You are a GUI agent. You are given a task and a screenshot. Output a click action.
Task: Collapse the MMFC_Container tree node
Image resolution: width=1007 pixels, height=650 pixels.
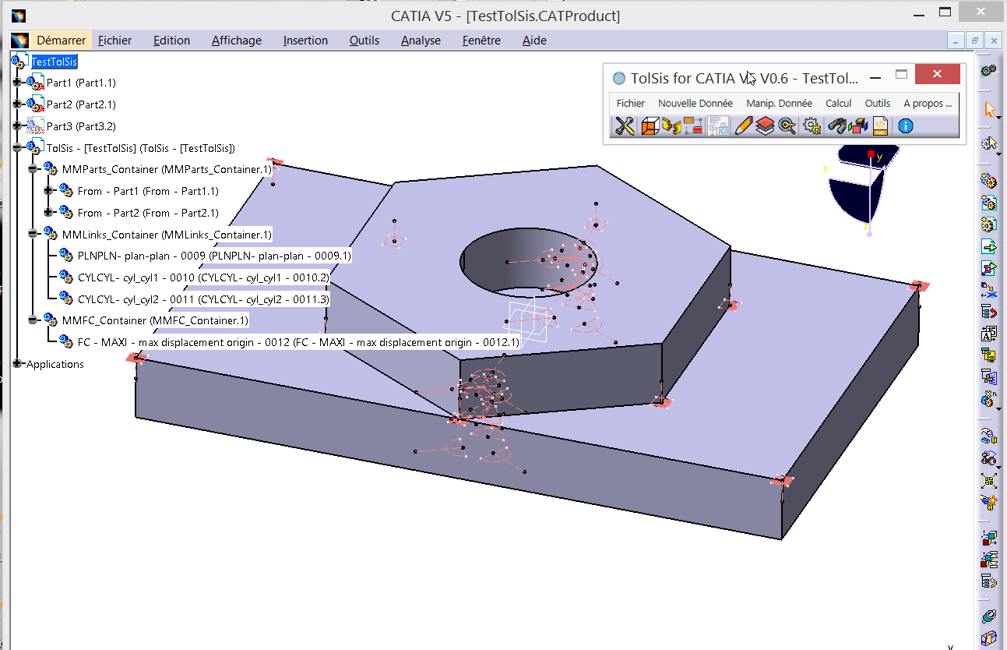point(33,320)
